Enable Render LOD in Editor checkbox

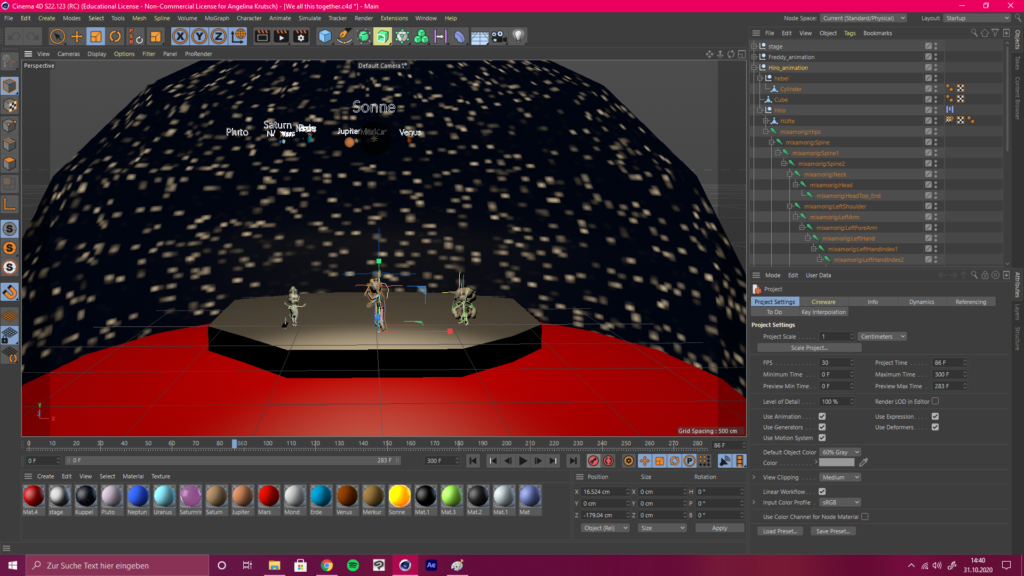[935, 401]
